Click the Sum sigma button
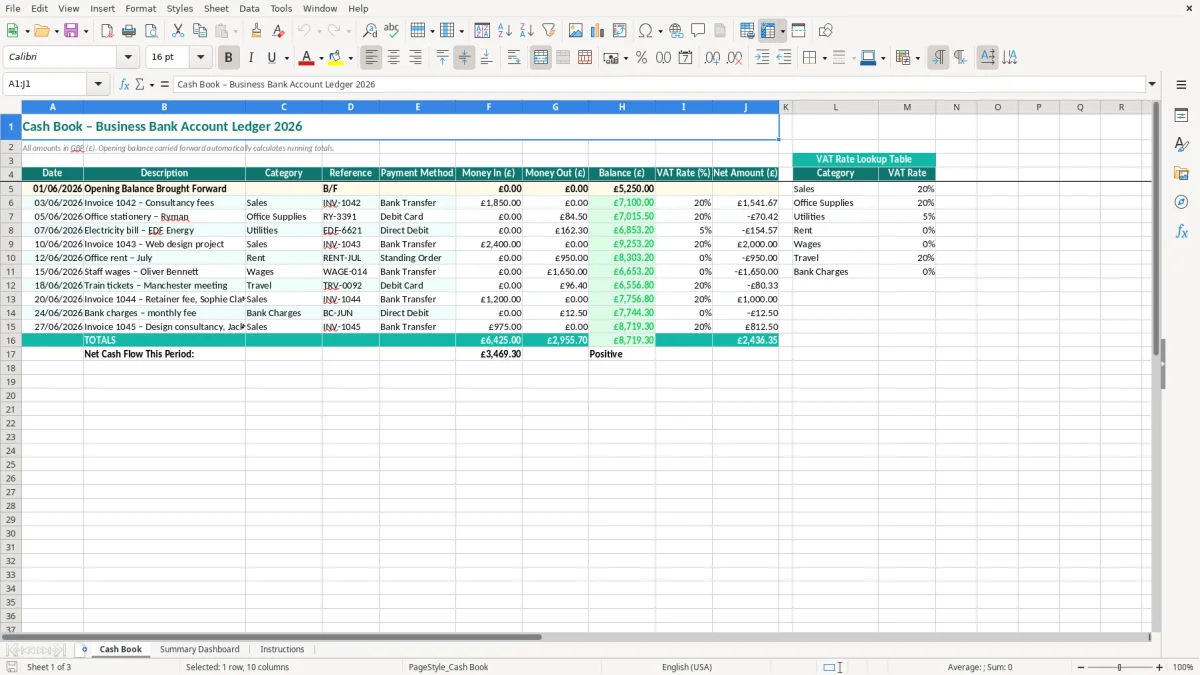The width and height of the screenshot is (1200, 675). tap(139, 84)
